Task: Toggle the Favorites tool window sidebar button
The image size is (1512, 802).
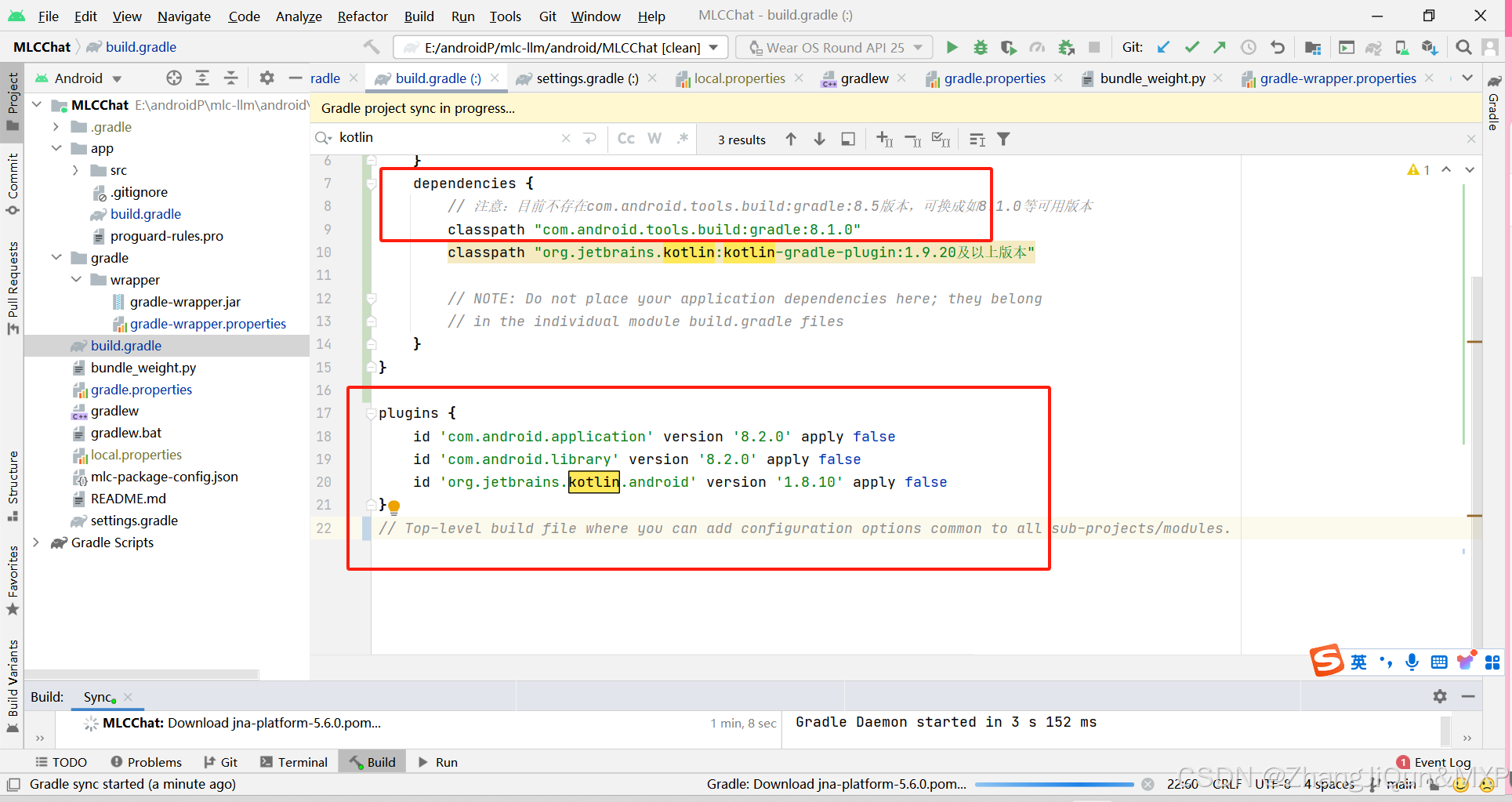Action: tap(13, 581)
